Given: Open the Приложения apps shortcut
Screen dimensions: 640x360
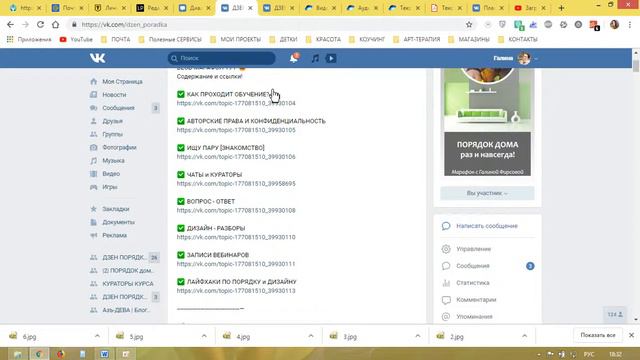Looking at the screenshot, I should [x=29, y=40].
